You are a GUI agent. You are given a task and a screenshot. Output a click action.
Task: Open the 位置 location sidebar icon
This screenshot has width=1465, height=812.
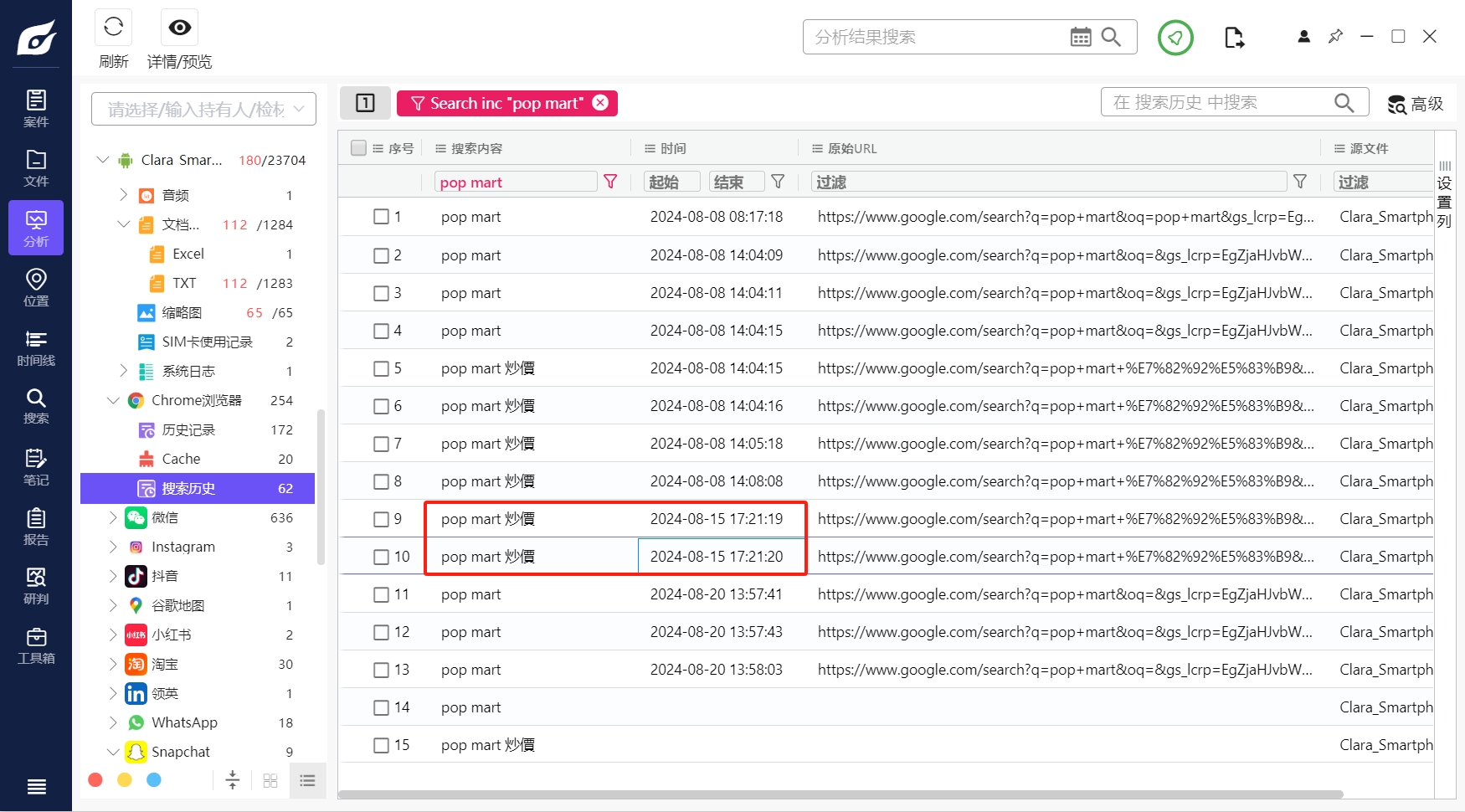(36, 287)
